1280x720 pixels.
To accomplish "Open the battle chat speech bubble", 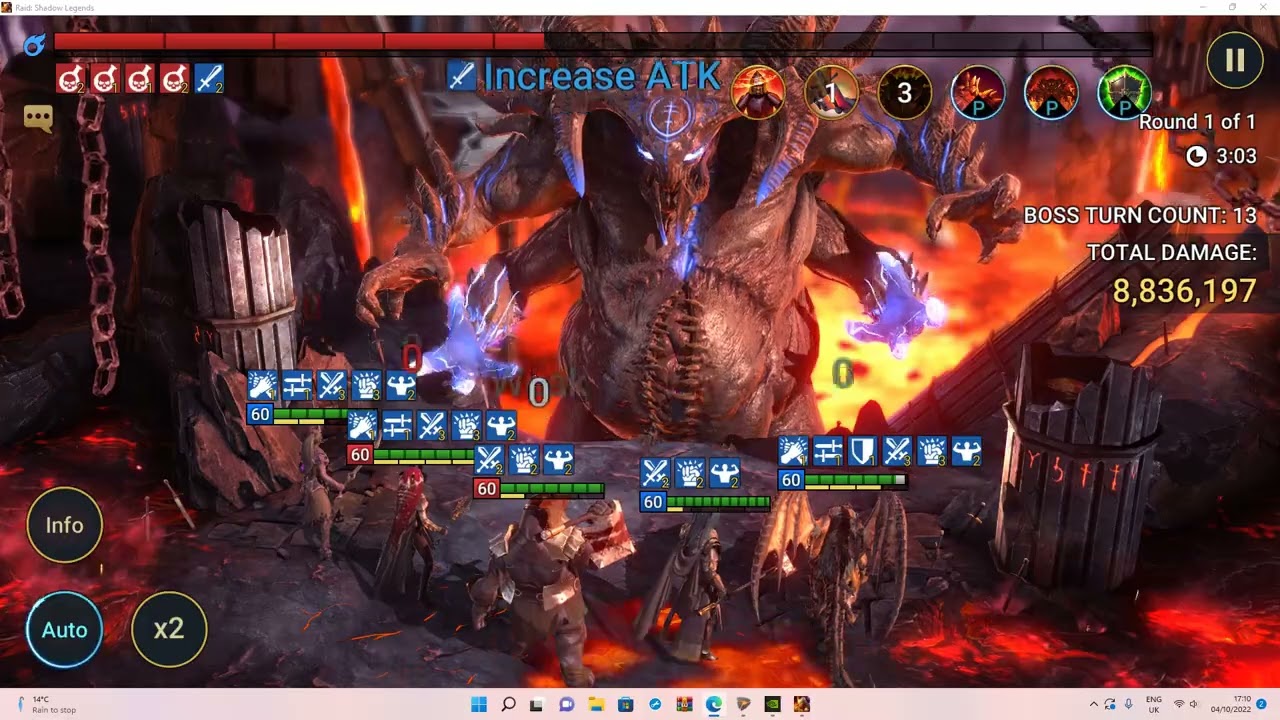I will coord(38,118).
